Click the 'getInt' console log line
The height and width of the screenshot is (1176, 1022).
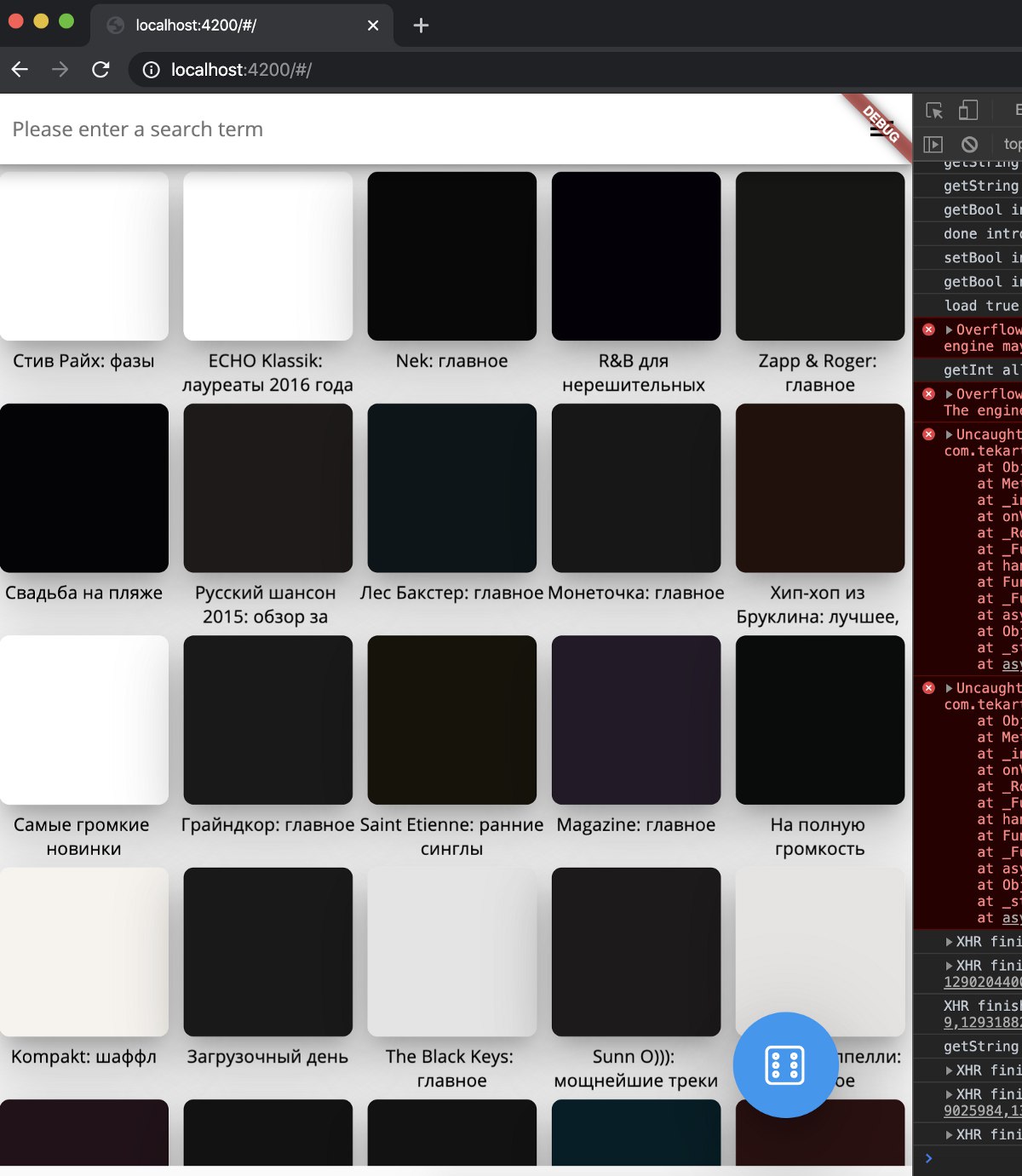pos(981,370)
